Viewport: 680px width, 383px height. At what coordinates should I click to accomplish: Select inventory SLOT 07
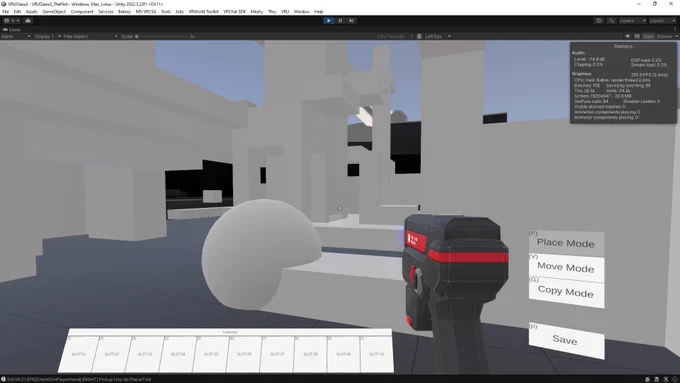click(277, 354)
